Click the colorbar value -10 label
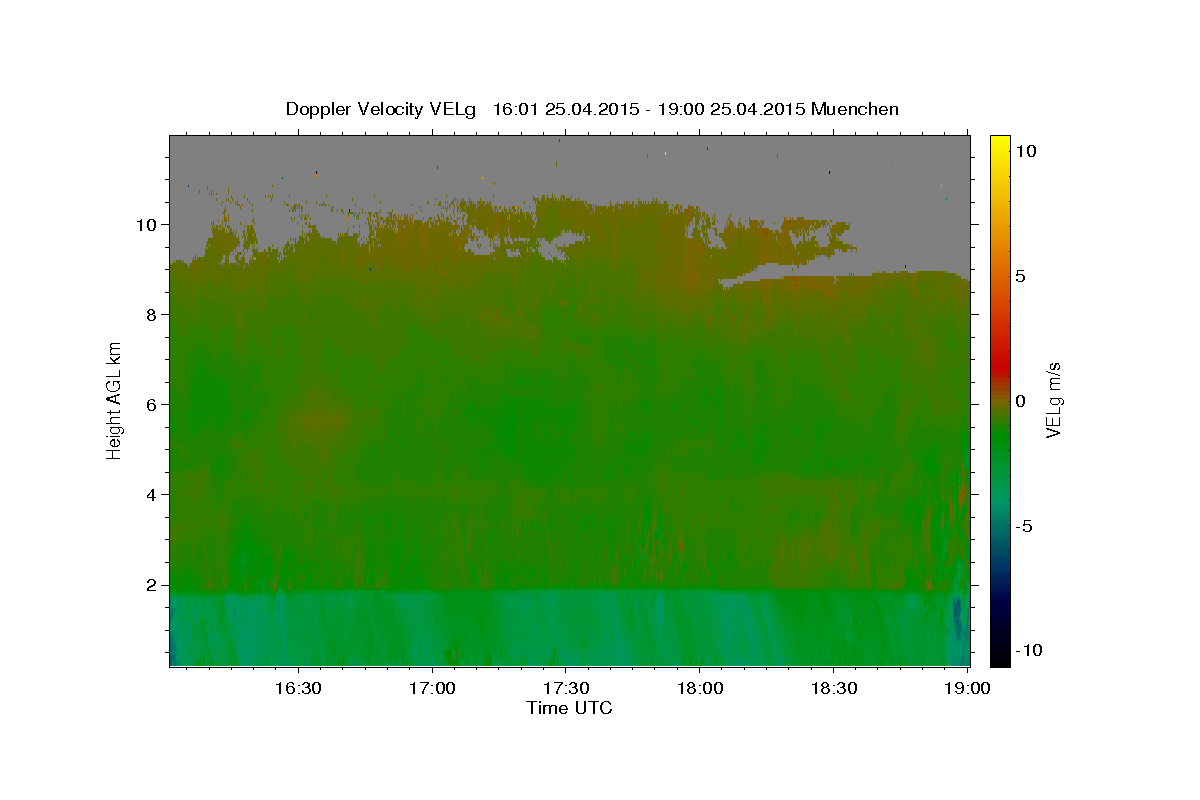The image size is (1200, 800). [x=1028, y=650]
